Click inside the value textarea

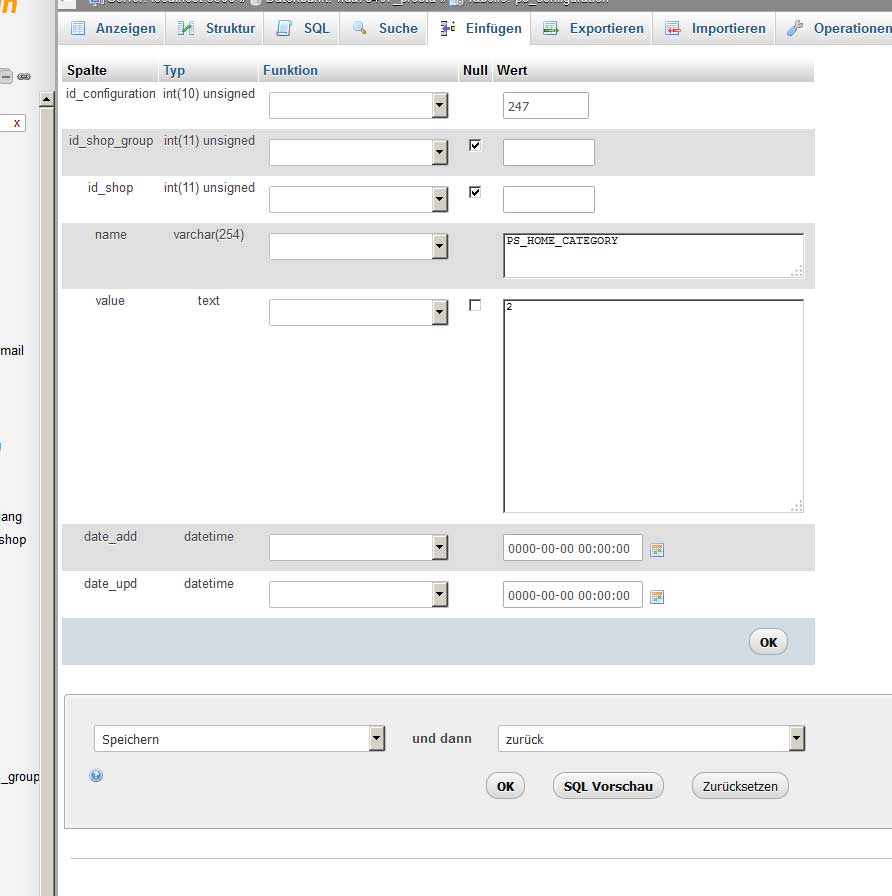(654, 406)
